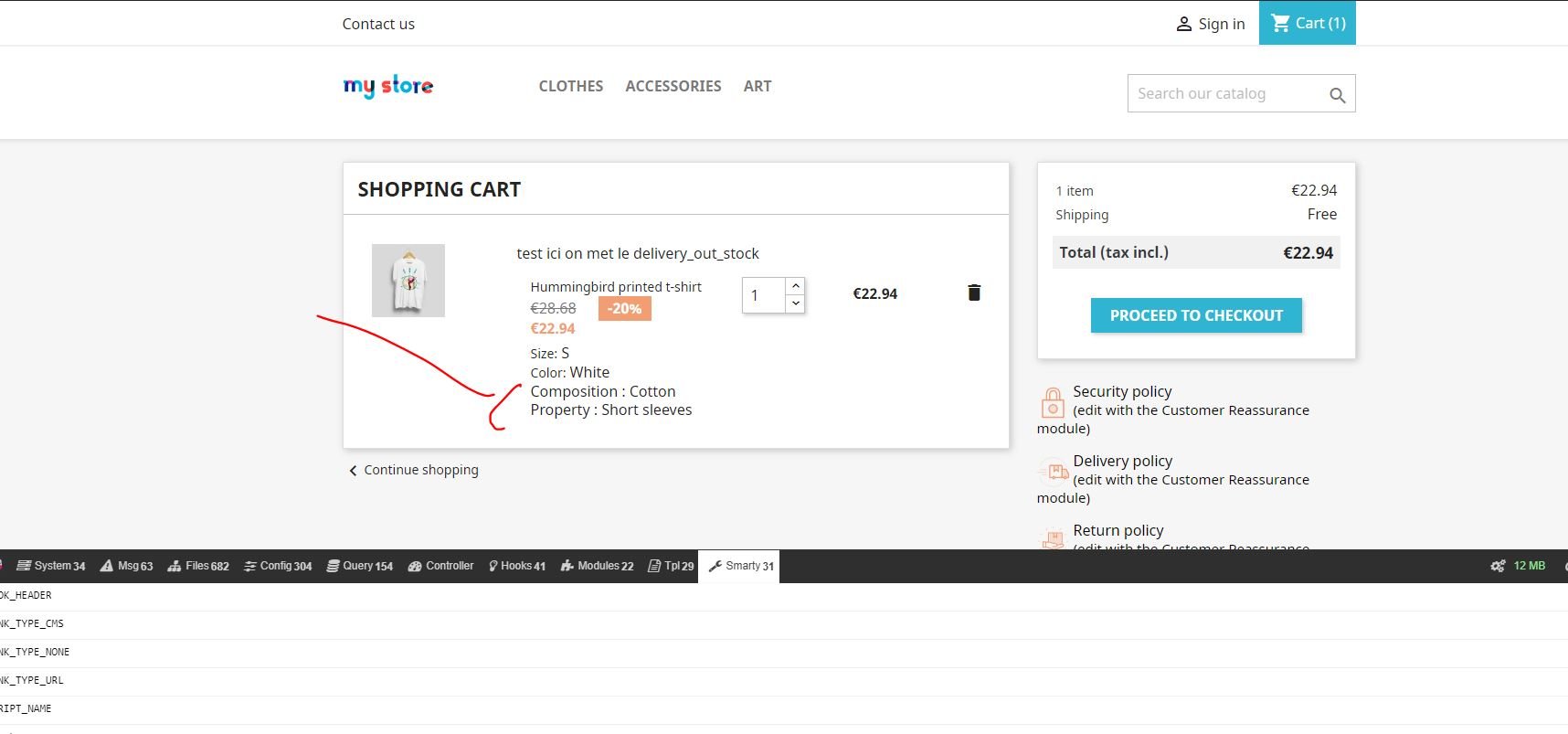The height and width of the screenshot is (734, 1568).
Task: Click the 'Return policy' title text
Action: point(1118,530)
